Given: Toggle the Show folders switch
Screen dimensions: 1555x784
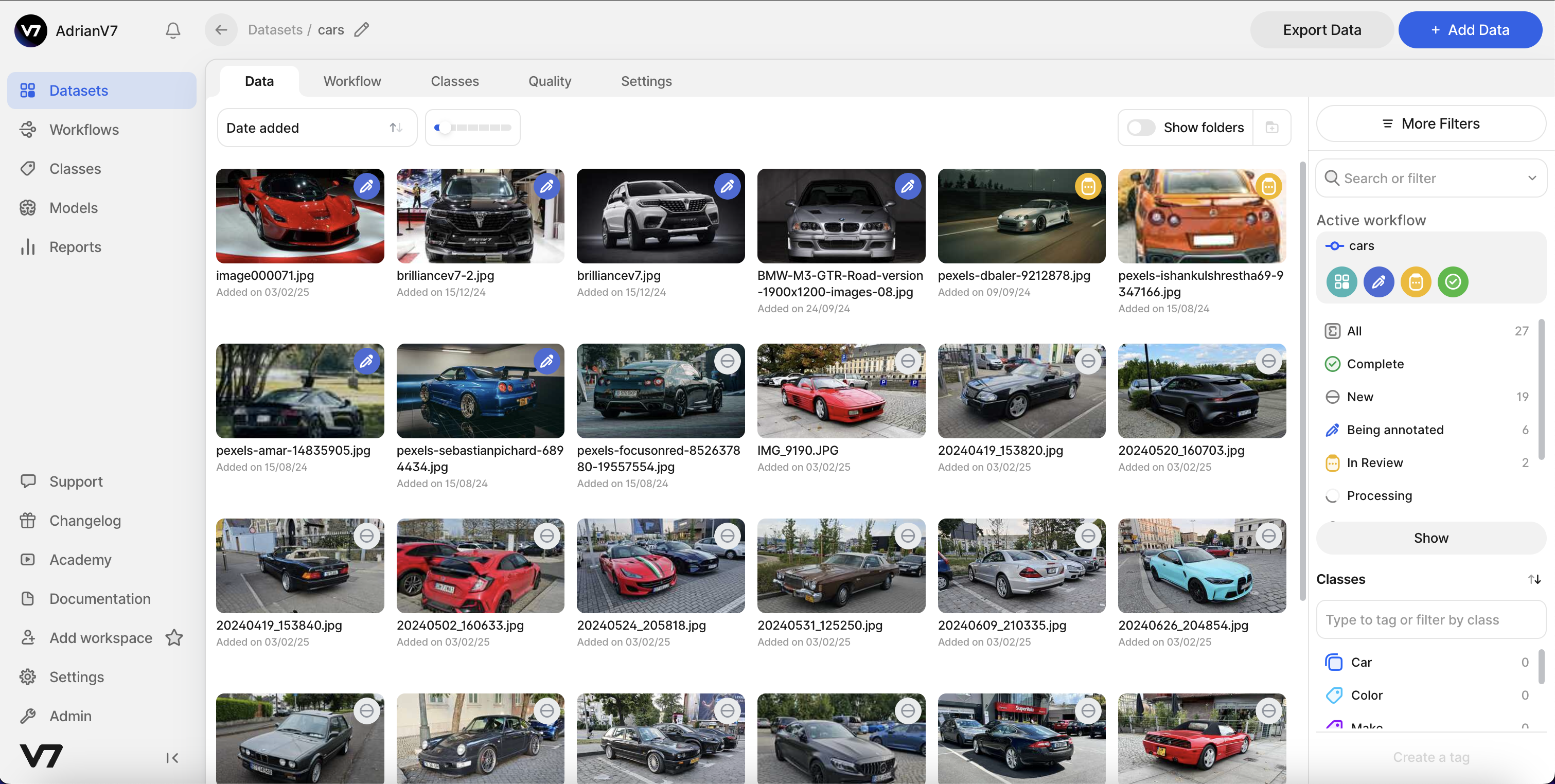Looking at the screenshot, I should coord(1141,128).
